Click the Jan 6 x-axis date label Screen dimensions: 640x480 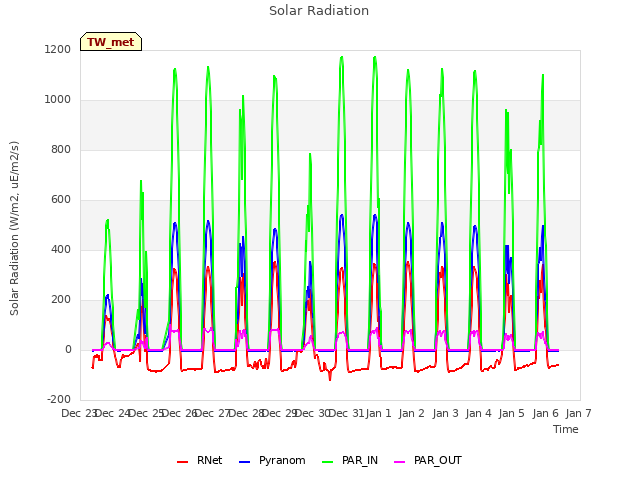[x=545, y=413]
